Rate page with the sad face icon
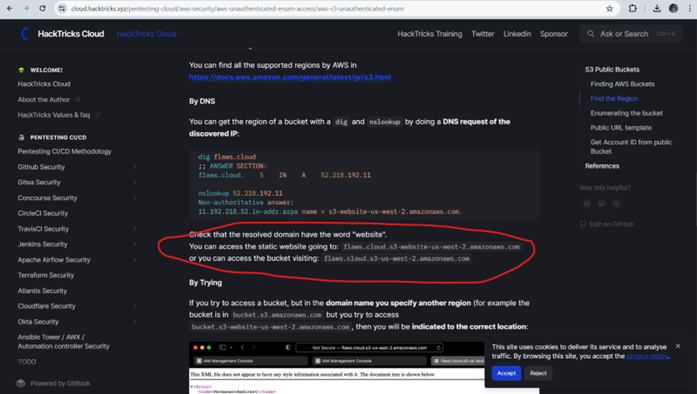Viewport: 697px width, 394px height. 587,203
